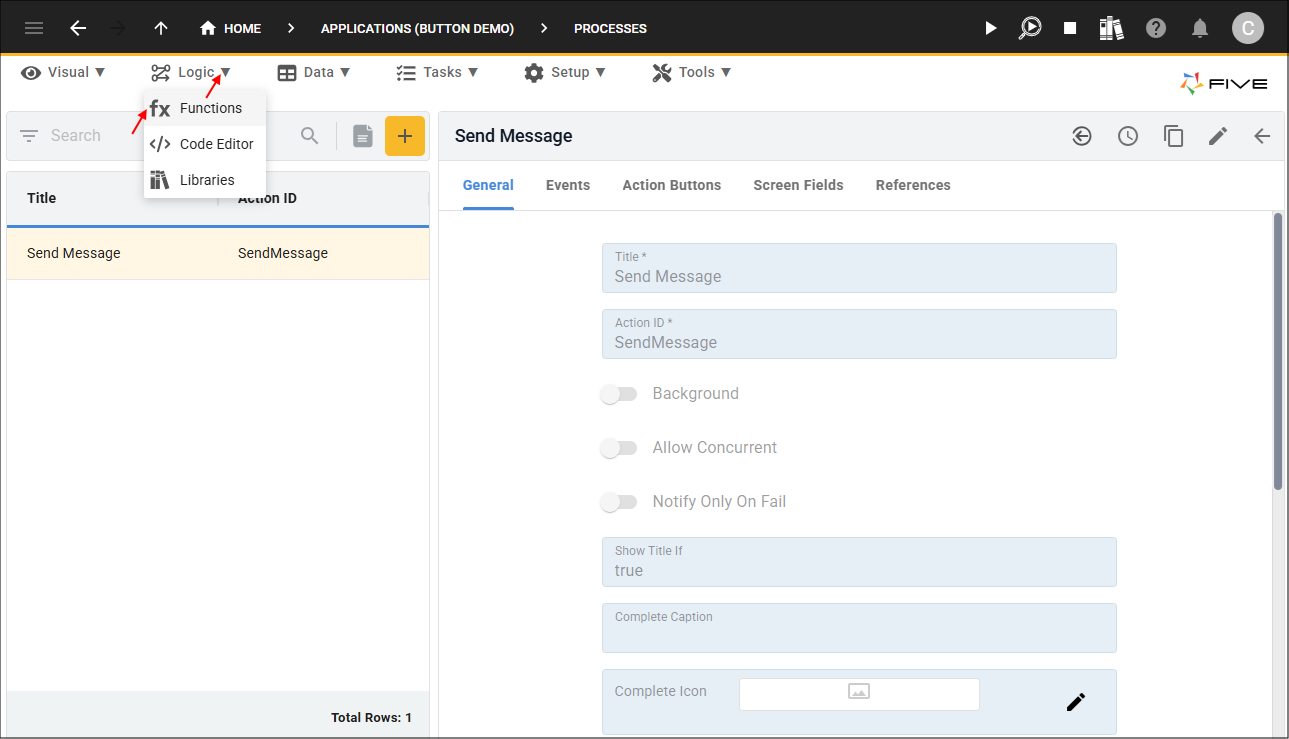The image size is (1289, 739).
Task: Click the Complete Caption input field
Action: click(858, 633)
